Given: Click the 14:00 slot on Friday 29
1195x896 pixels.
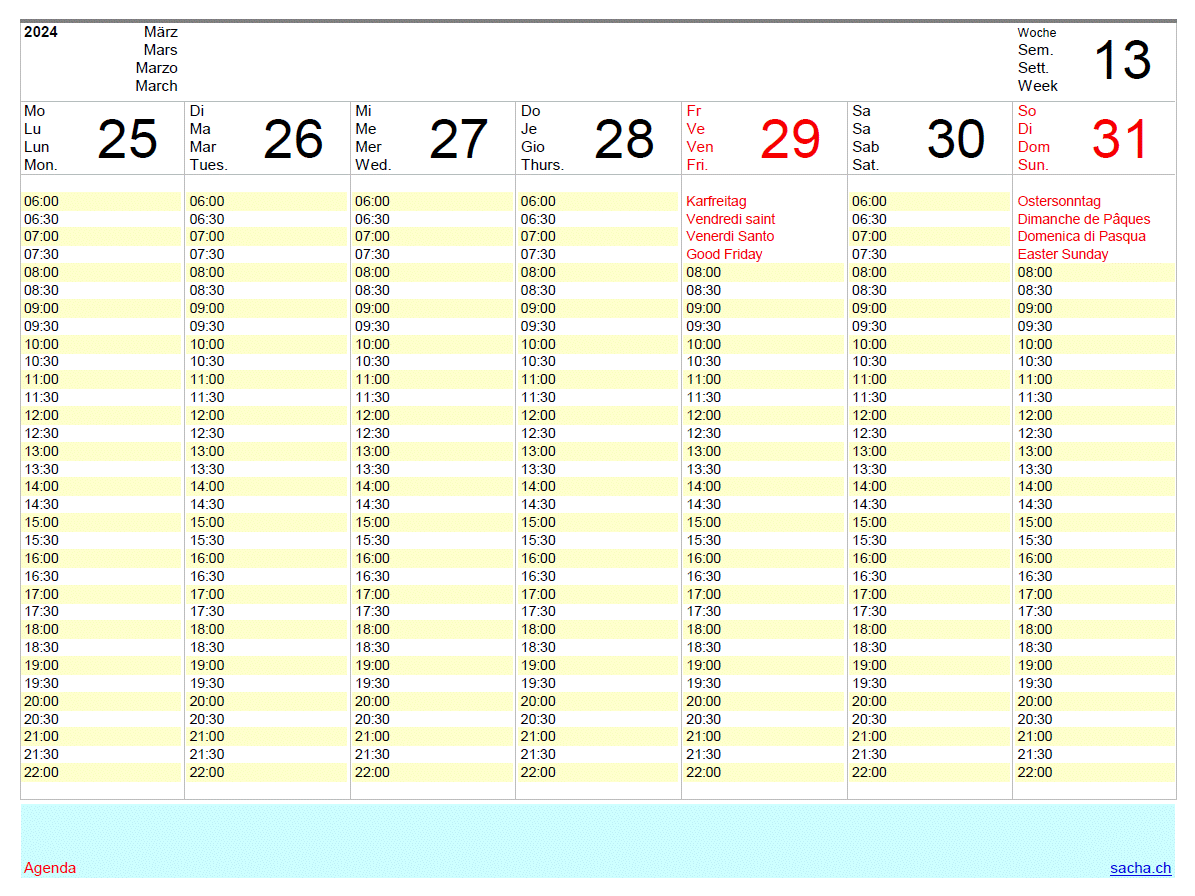Looking at the screenshot, I should click(764, 487).
